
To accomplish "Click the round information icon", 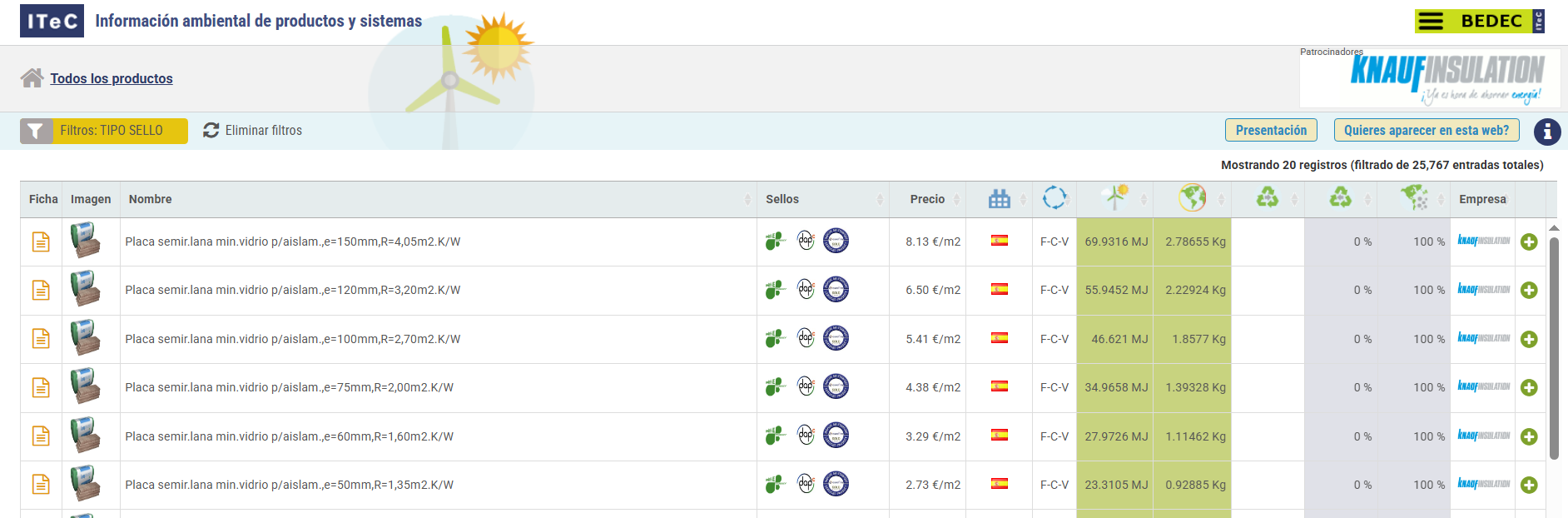I will [x=1546, y=132].
